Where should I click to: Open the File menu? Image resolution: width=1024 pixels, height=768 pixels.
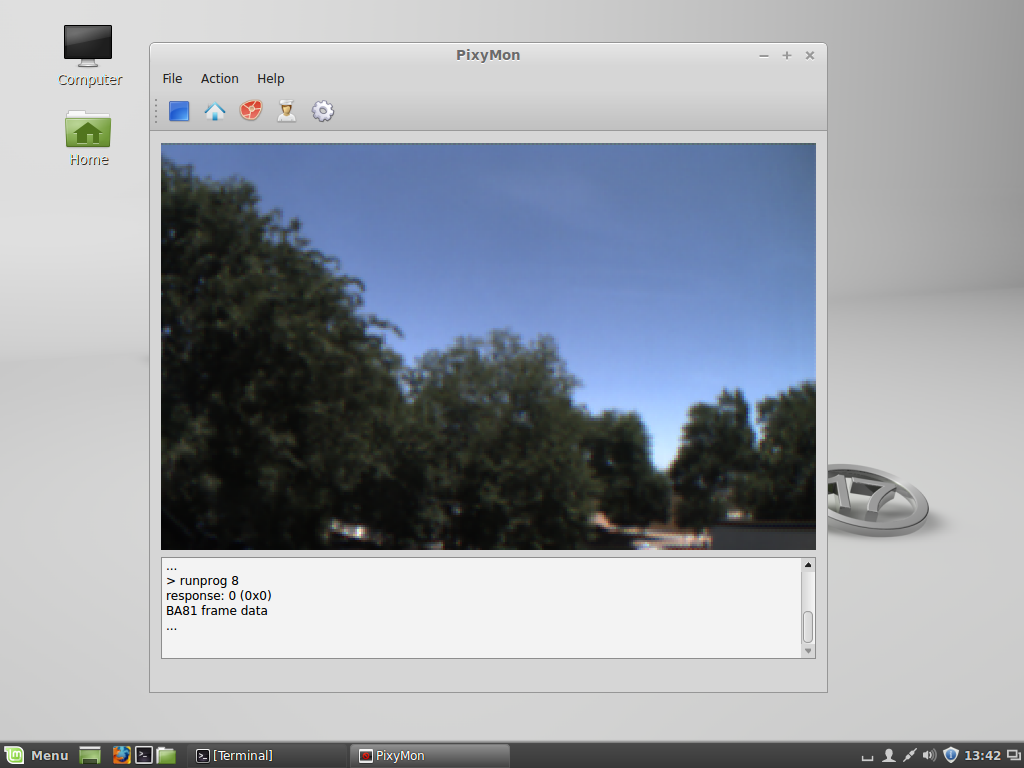click(172, 79)
